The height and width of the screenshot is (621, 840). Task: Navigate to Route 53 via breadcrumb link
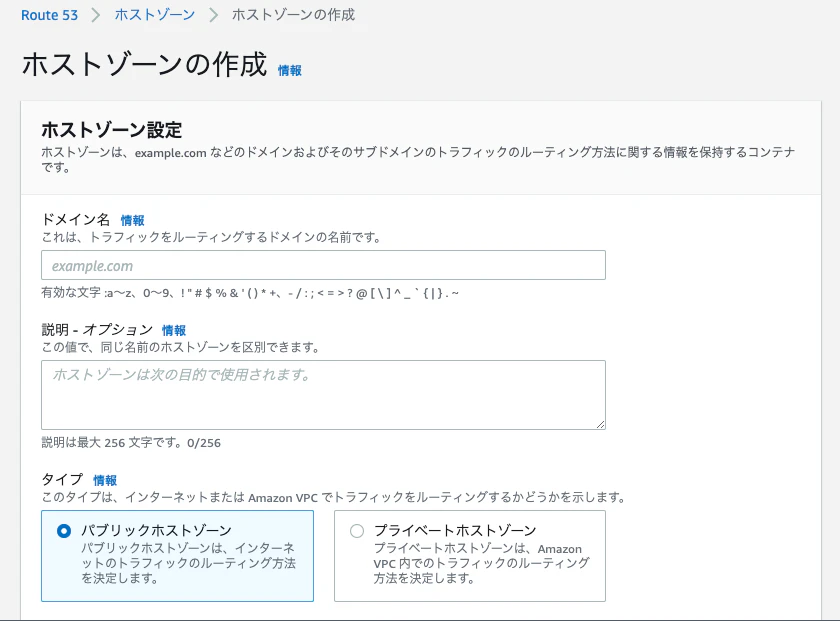[49, 16]
